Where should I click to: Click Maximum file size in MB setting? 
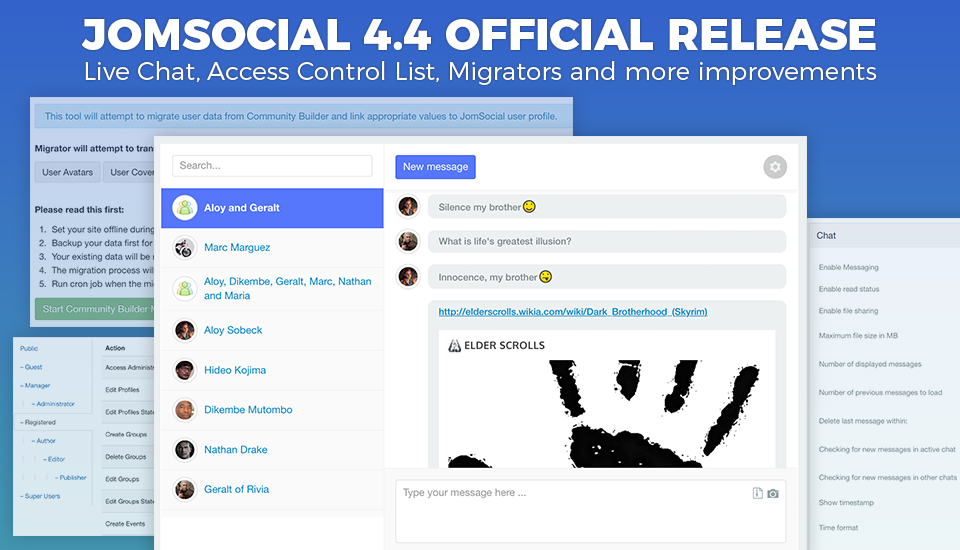tap(858, 336)
